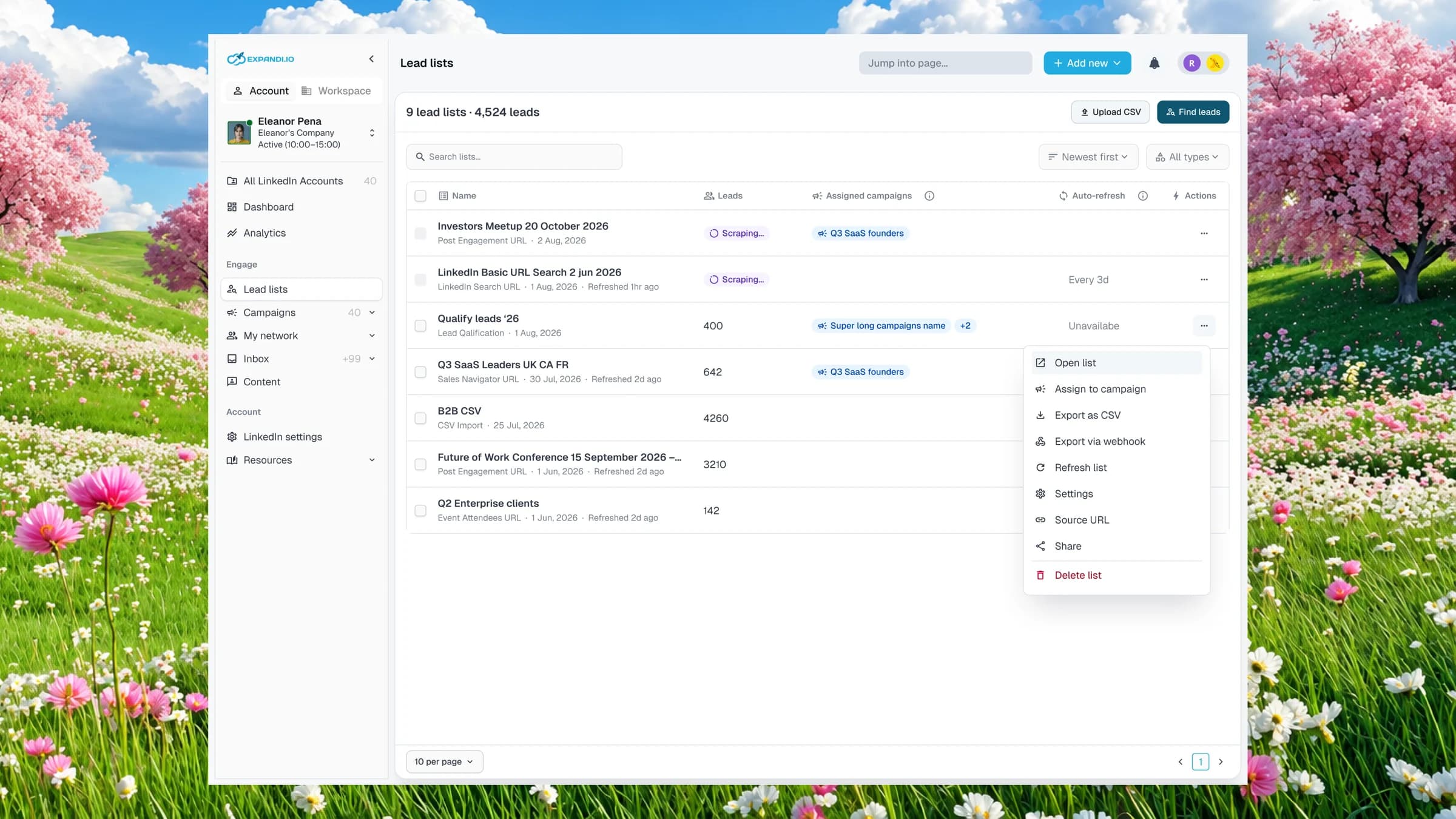Image resolution: width=1456 pixels, height=819 pixels.
Task: Open Newest first sort dropdown
Action: [1088, 157]
